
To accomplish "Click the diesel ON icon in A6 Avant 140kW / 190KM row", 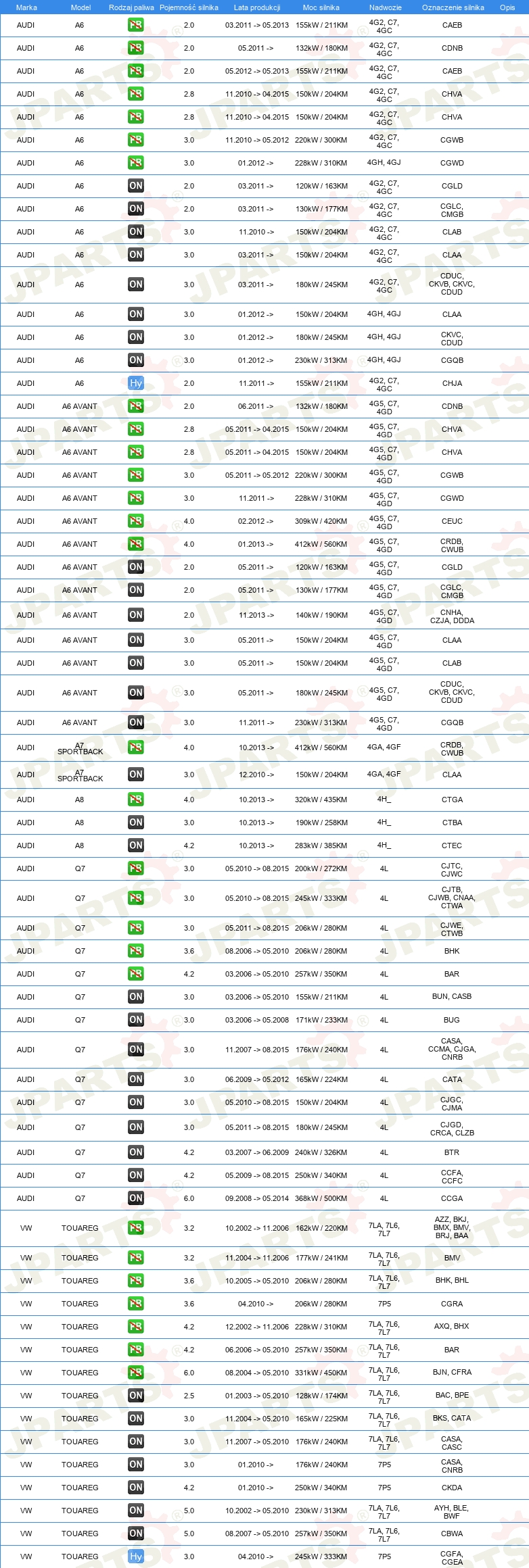I will point(136,615).
